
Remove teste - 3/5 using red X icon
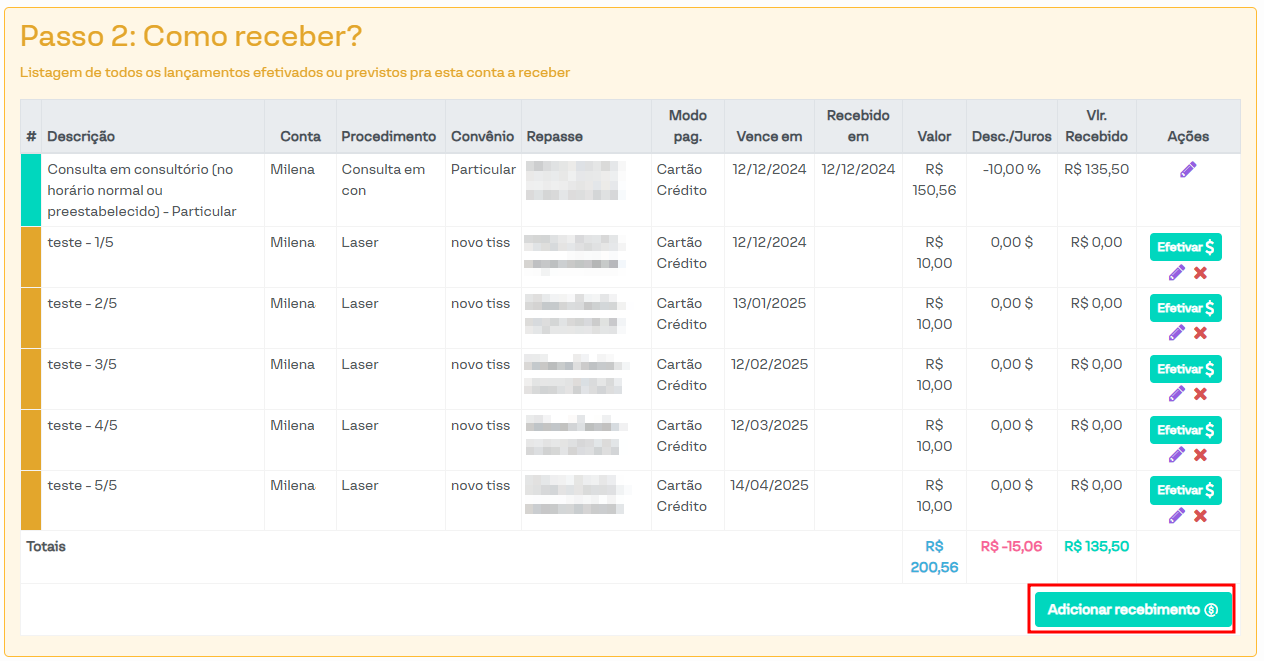pyautogui.click(x=1200, y=394)
